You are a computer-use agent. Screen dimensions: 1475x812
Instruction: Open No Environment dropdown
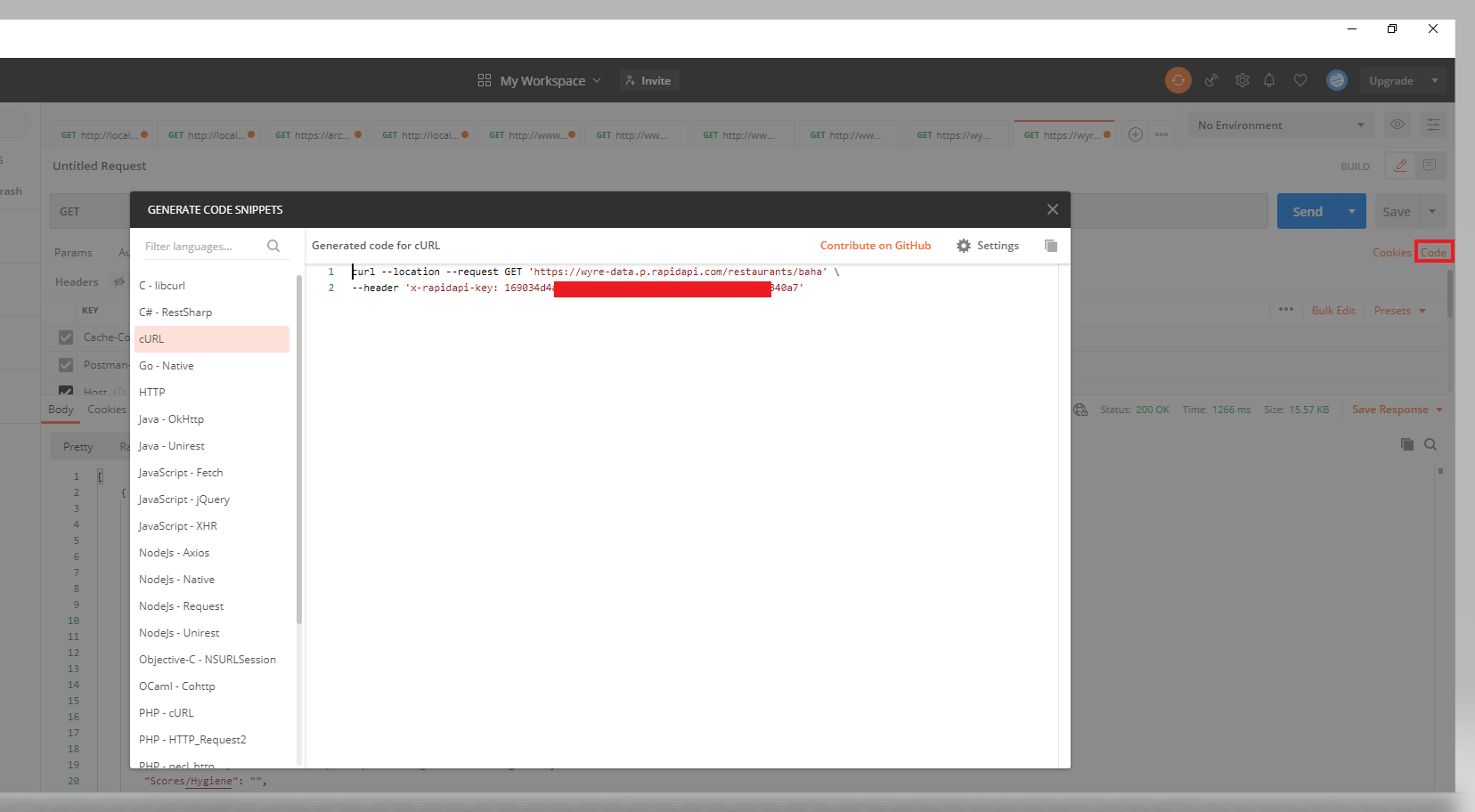pyautogui.click(x=1281, y=125)
